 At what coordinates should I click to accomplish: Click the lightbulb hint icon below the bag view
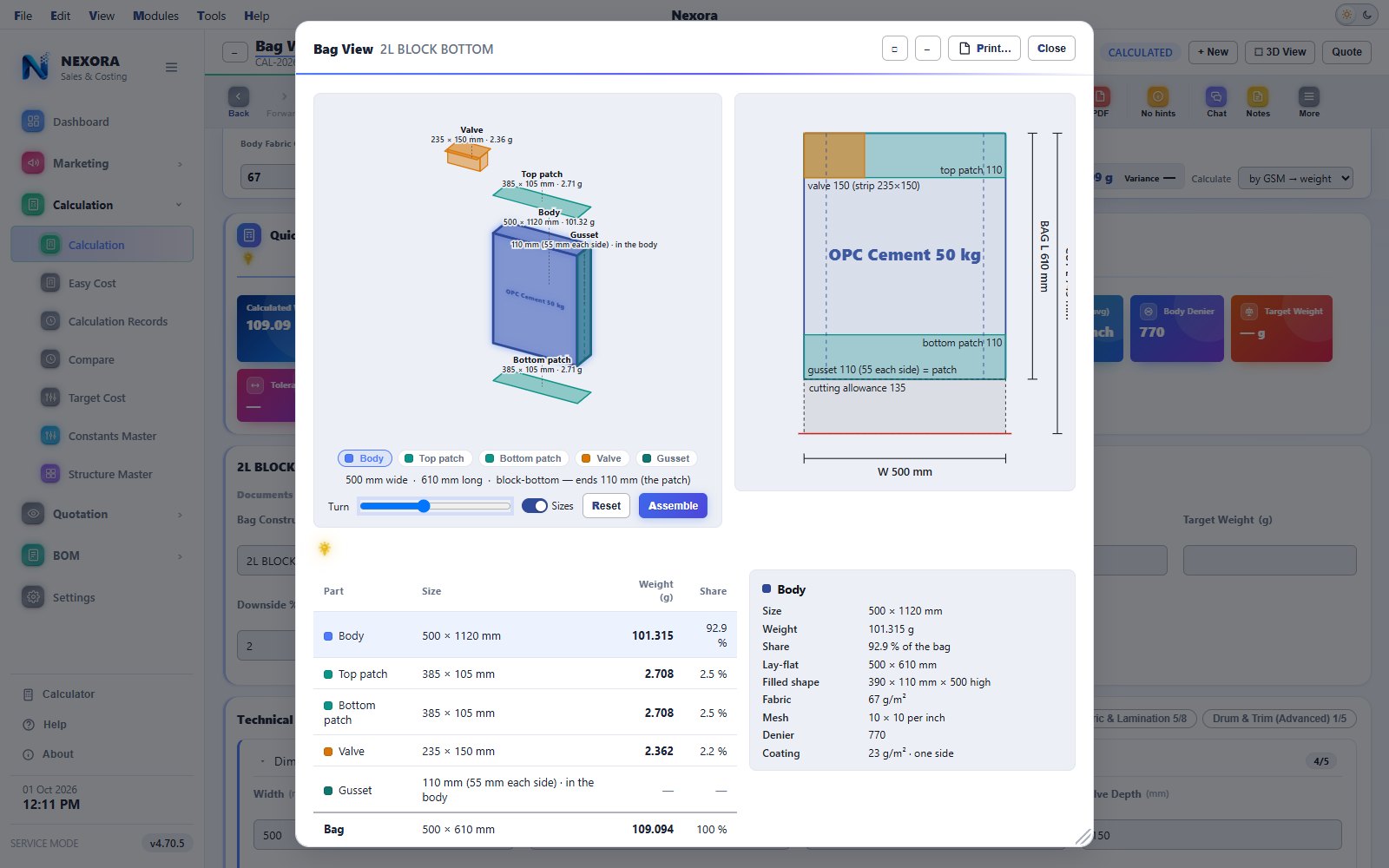click(325, 549)
